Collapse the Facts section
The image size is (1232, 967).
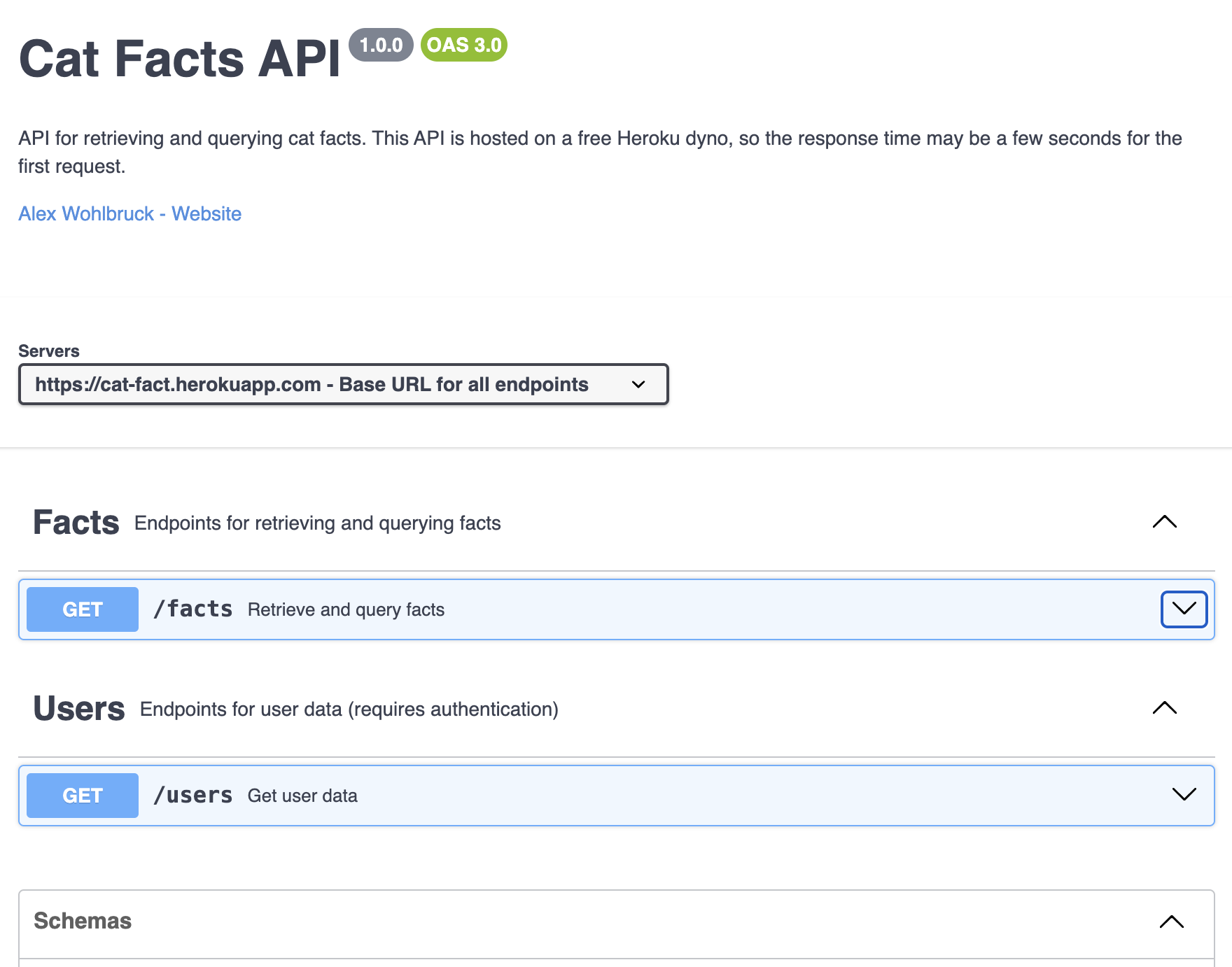[x=1163, y=521]
